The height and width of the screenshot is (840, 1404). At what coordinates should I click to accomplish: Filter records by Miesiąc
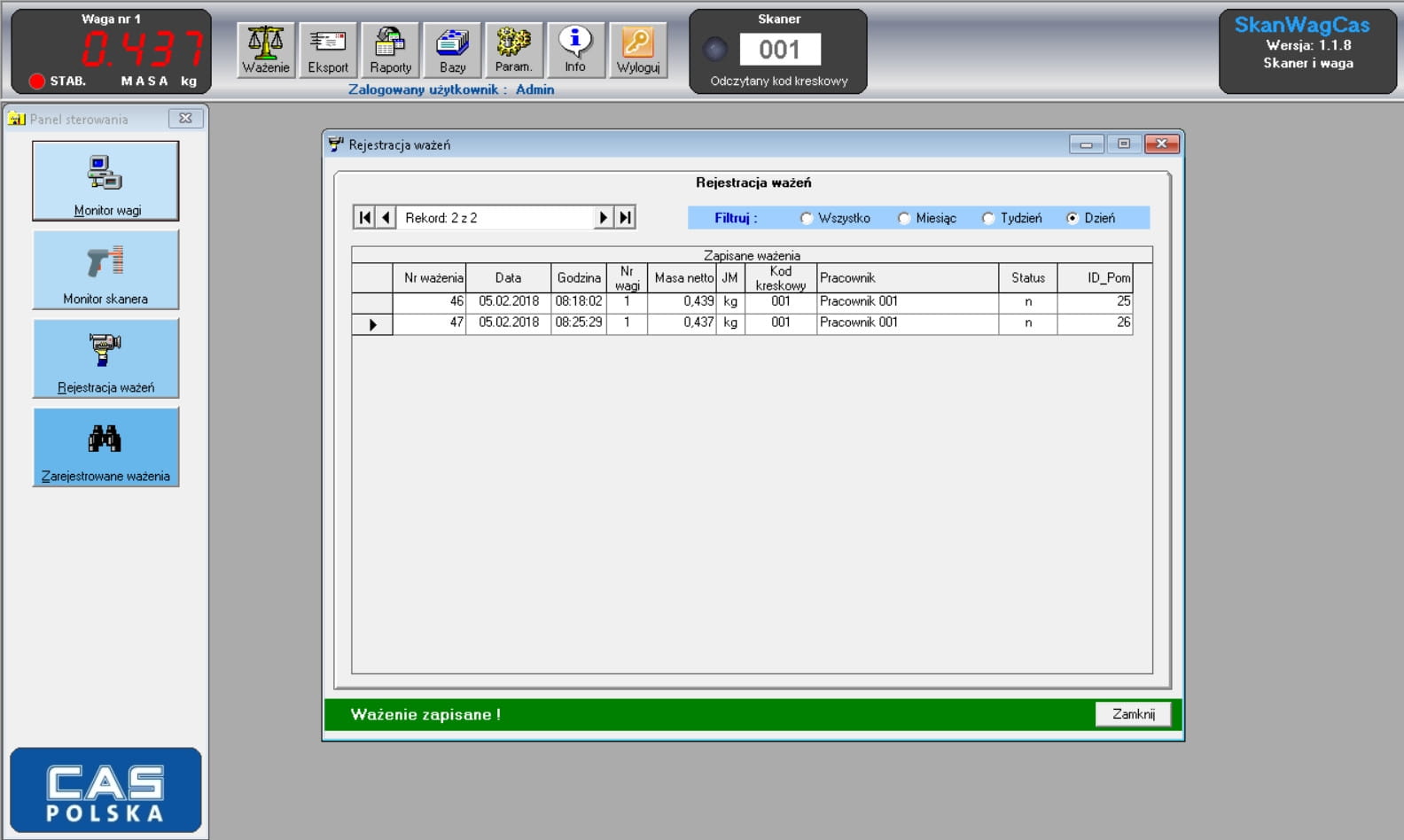[904, 218]
